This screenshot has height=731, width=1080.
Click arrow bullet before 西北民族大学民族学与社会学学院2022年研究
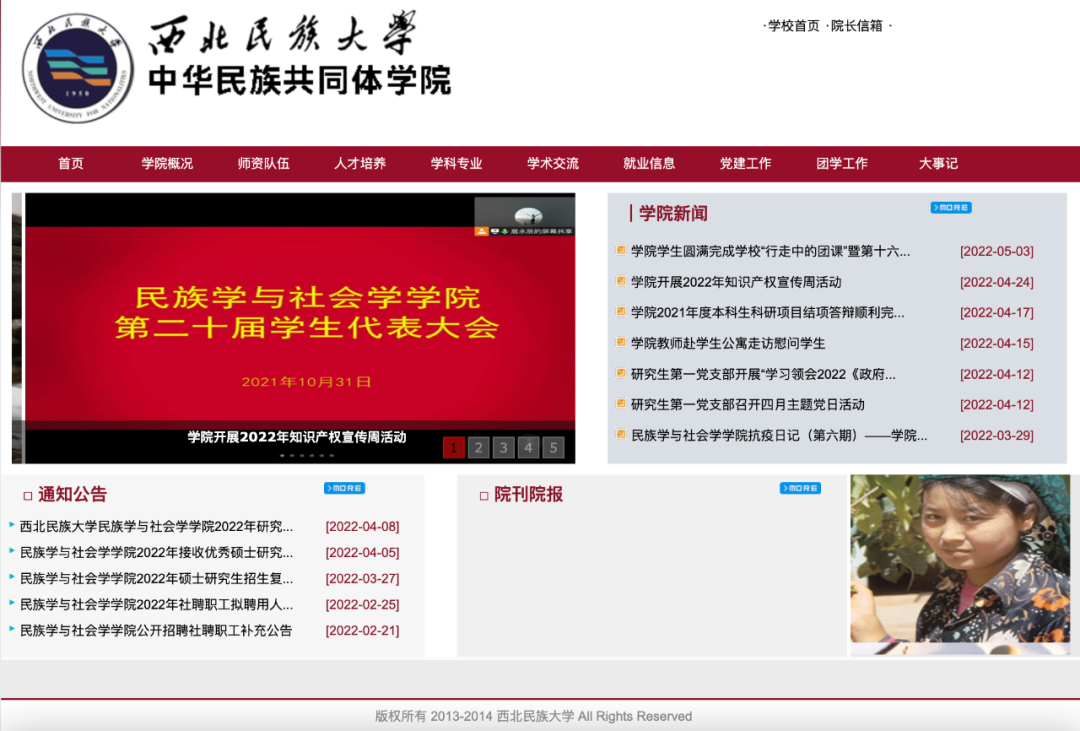point(12,524)
